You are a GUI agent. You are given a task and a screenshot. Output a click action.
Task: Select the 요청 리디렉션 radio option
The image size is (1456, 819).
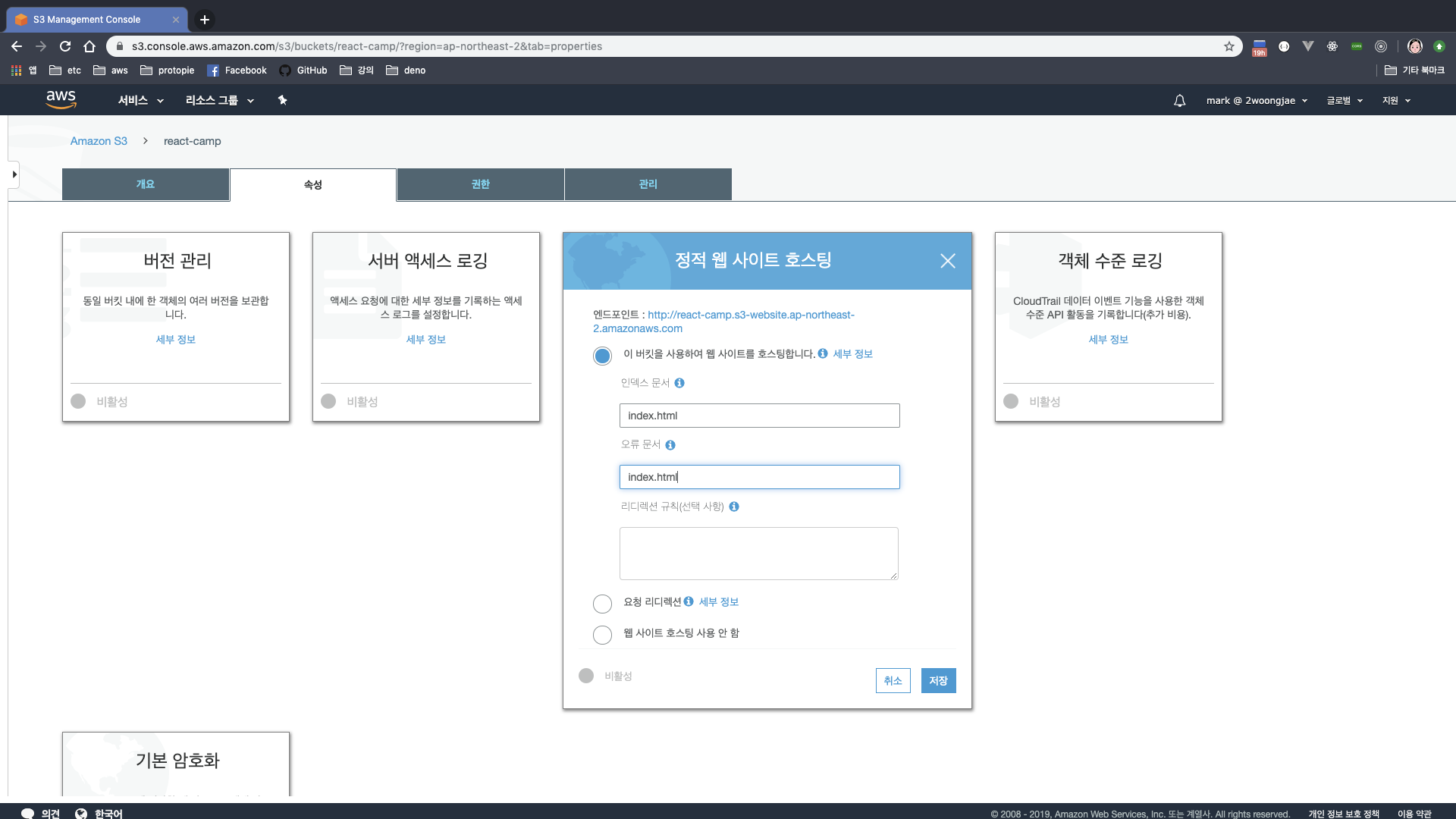(602, 604)
